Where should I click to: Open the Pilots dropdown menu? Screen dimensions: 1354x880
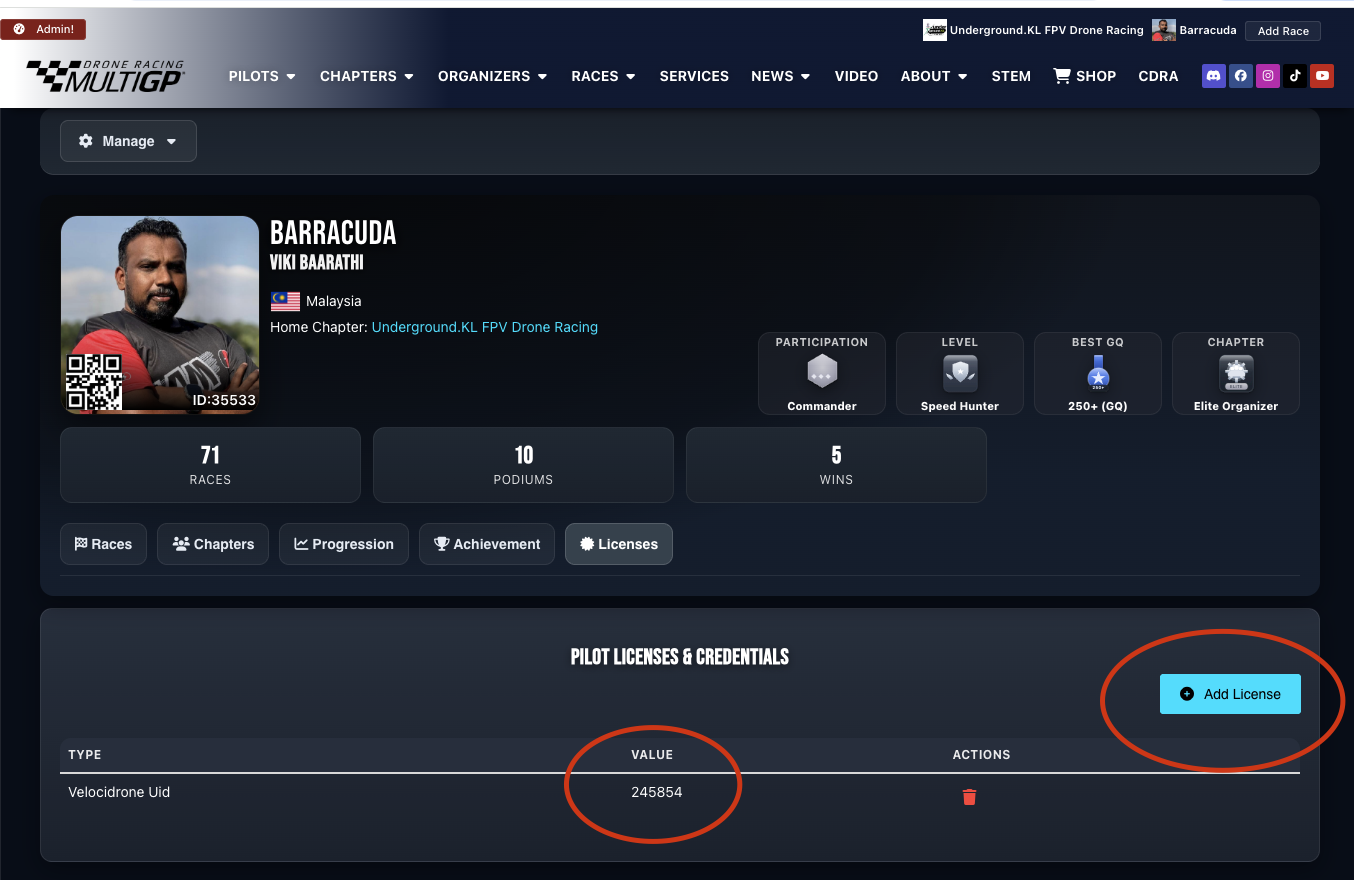[x=262, y=76]
